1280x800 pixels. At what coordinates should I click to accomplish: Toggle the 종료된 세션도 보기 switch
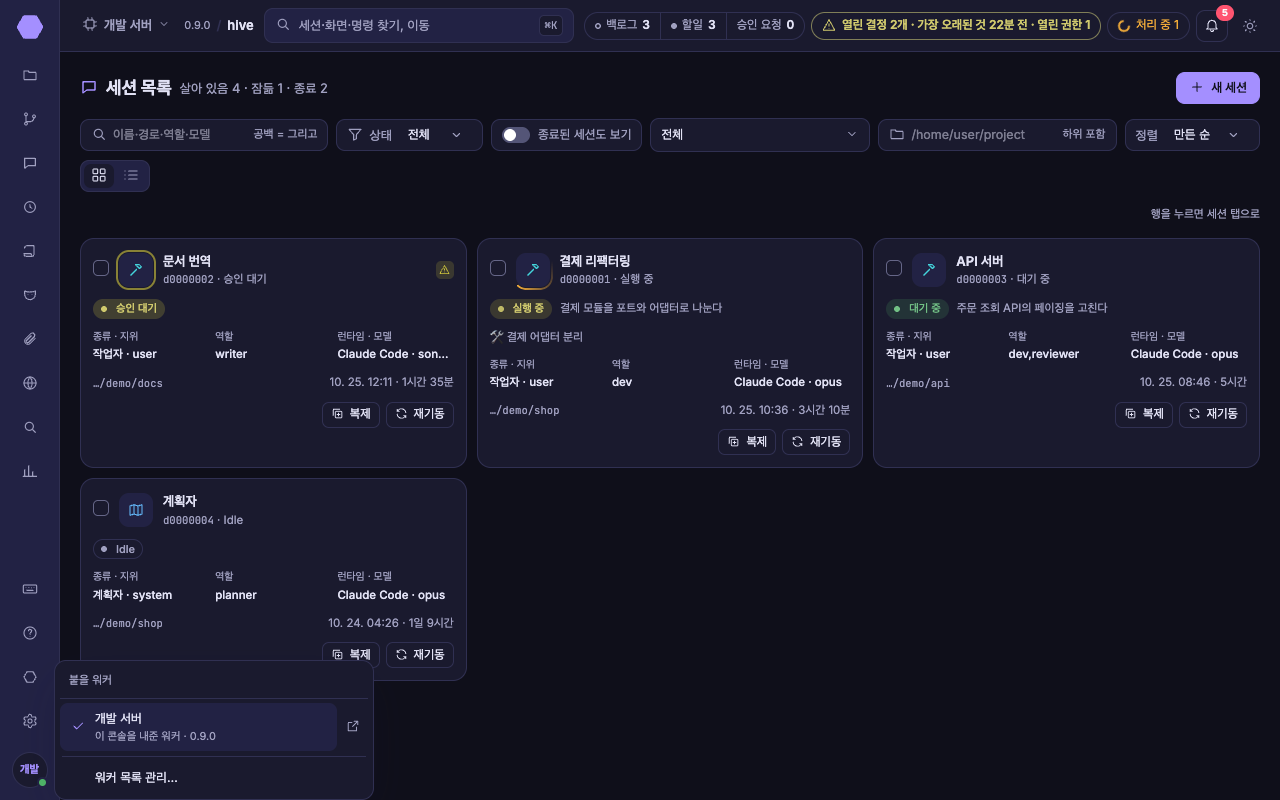[516, 135]
